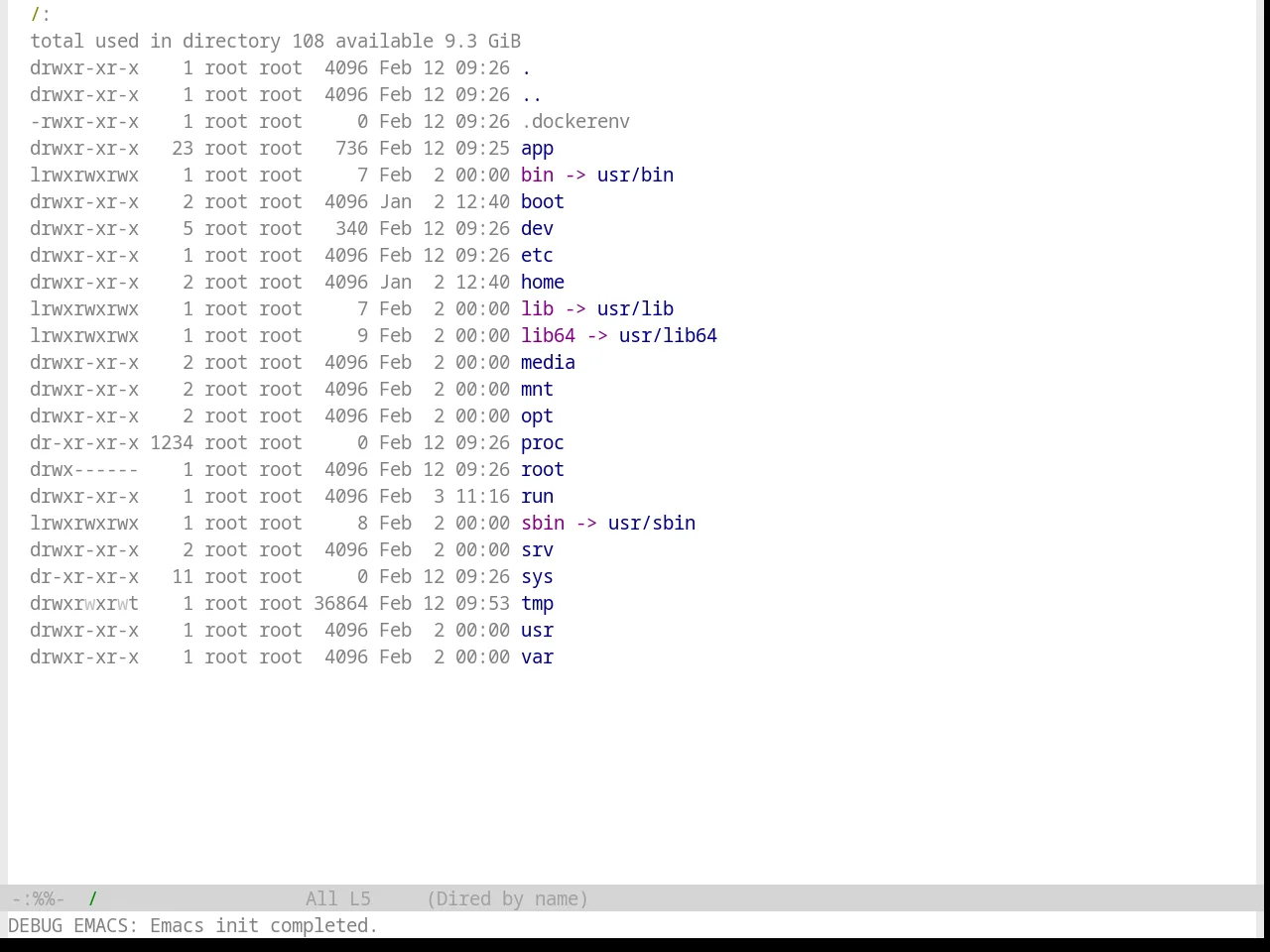Open the etc directory
This screenshot has height=952, width=1270.
click(x=537, y=256)
